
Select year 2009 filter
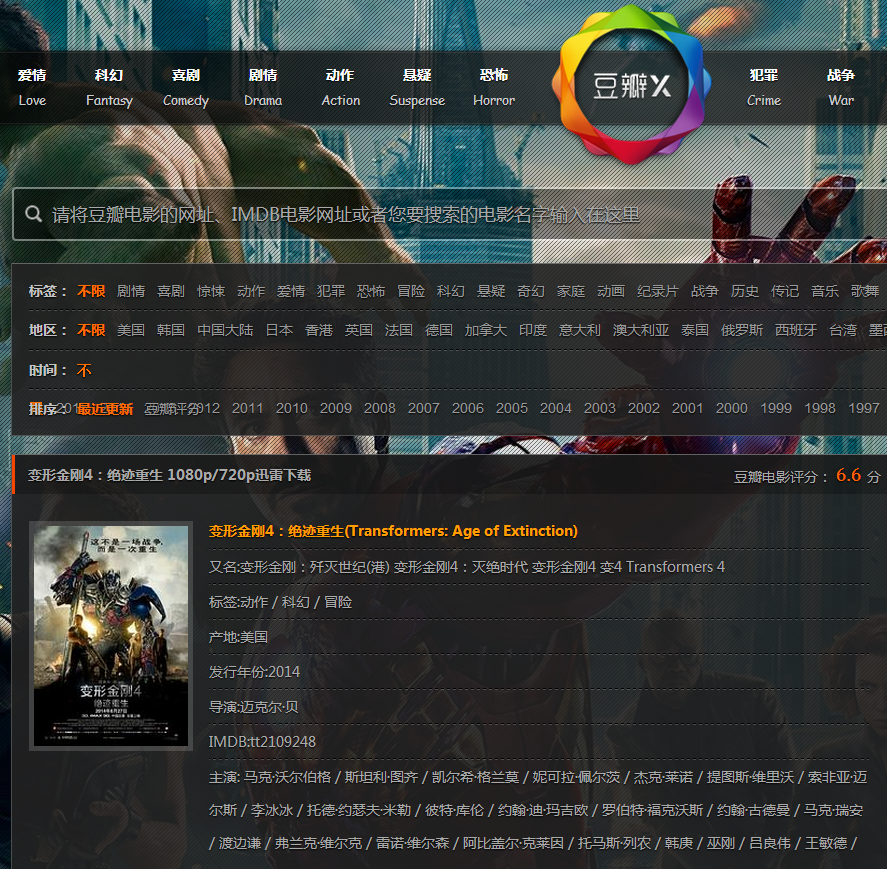[335, 408]
